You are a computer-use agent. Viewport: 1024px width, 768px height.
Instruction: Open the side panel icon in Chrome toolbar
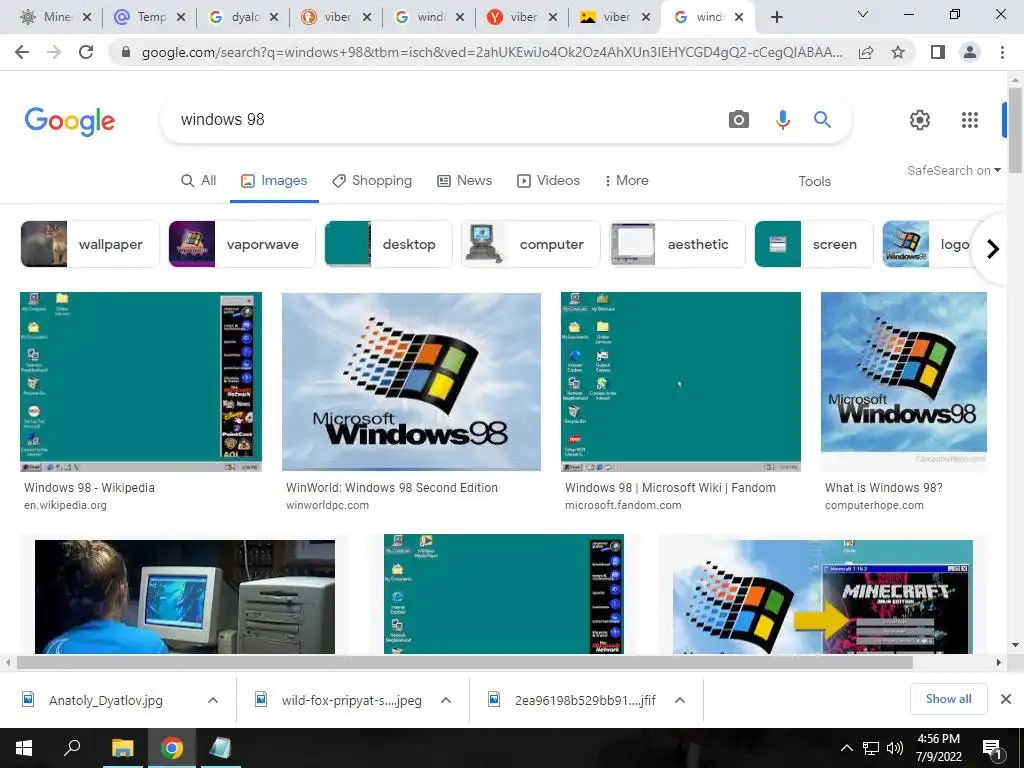click(938, 52)
